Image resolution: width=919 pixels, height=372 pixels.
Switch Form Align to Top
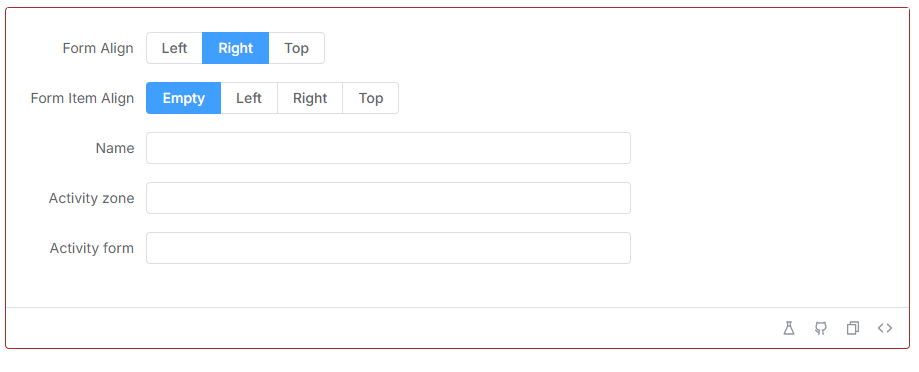click(x=297, y=48)
